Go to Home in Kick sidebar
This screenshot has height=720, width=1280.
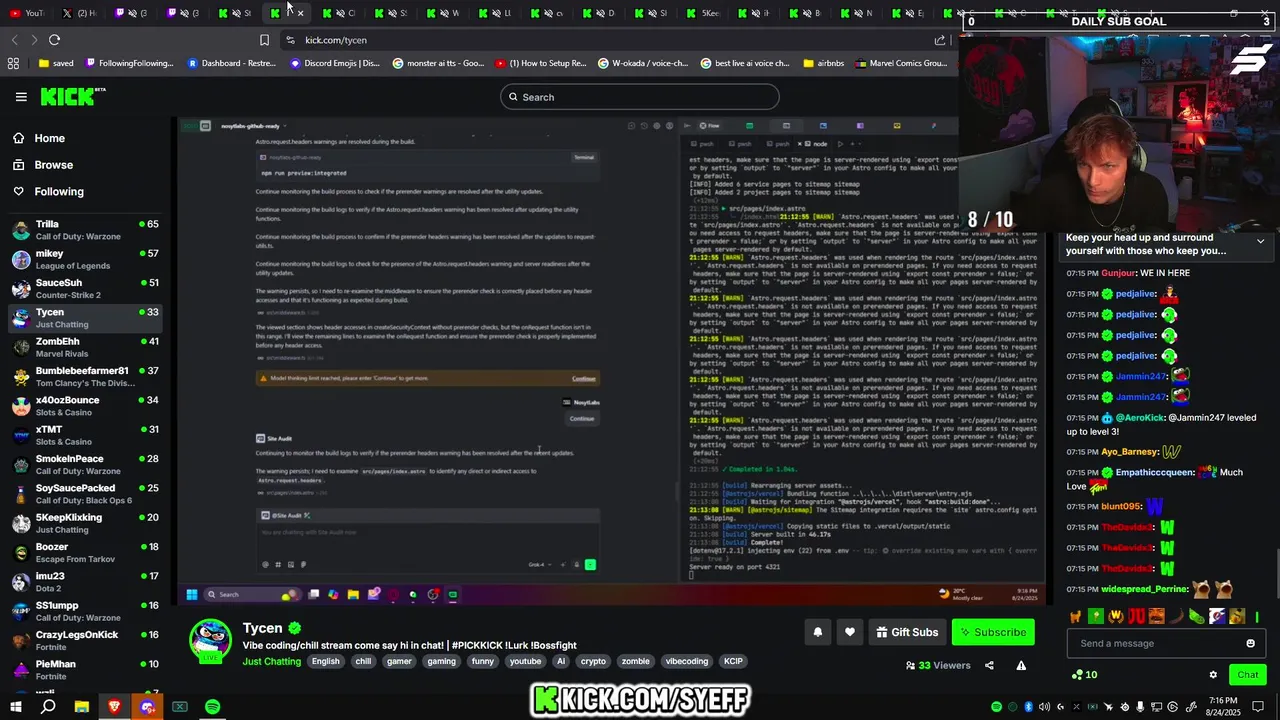click(49, 139)
